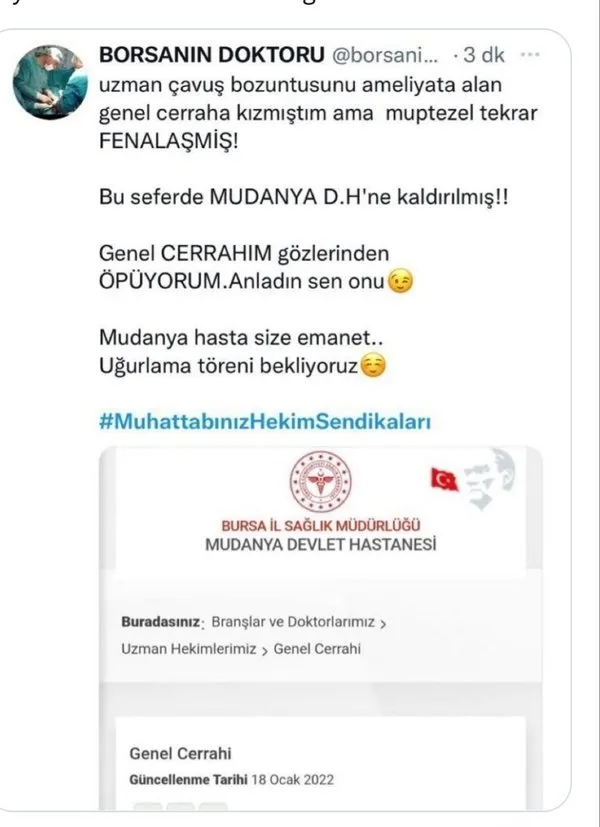Open the Mudanya Devlet Hastanesi title
The image size is (600, 827).
point(321,544)
